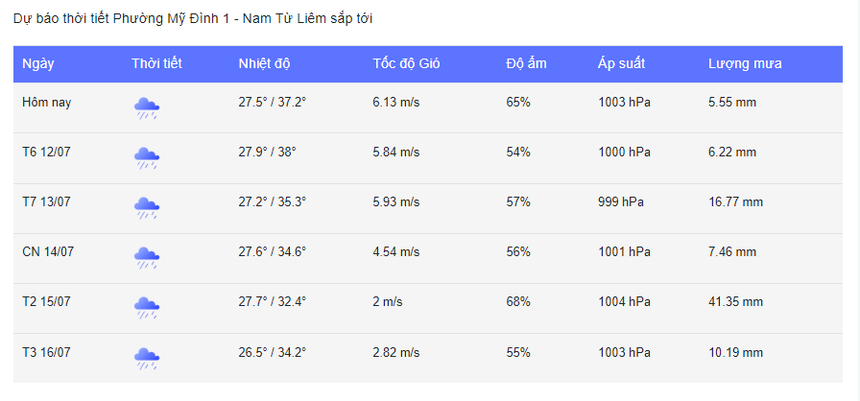Select the 27.2° / 35.3° temperature cell

pyautogui.click(x=272, y=202)
